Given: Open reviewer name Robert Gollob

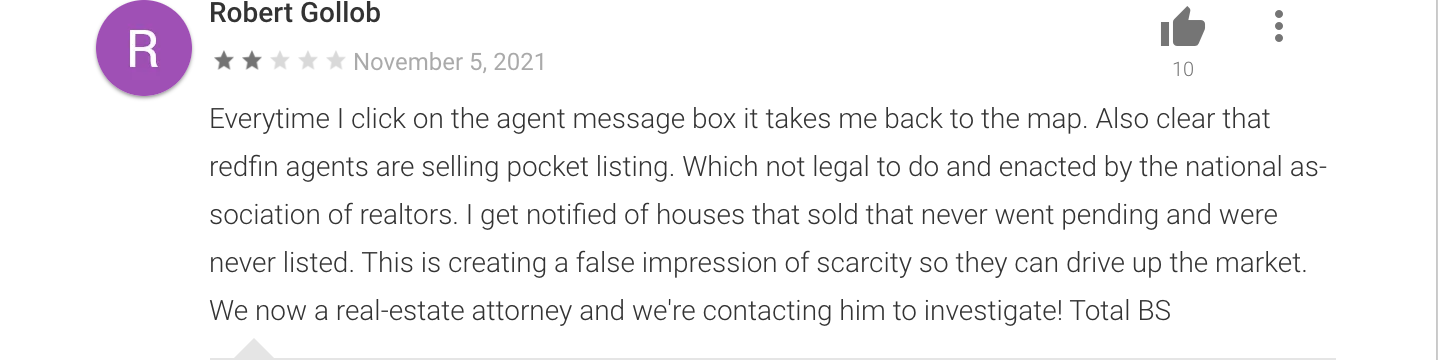Looking at the screenshot, I should 295,14.
